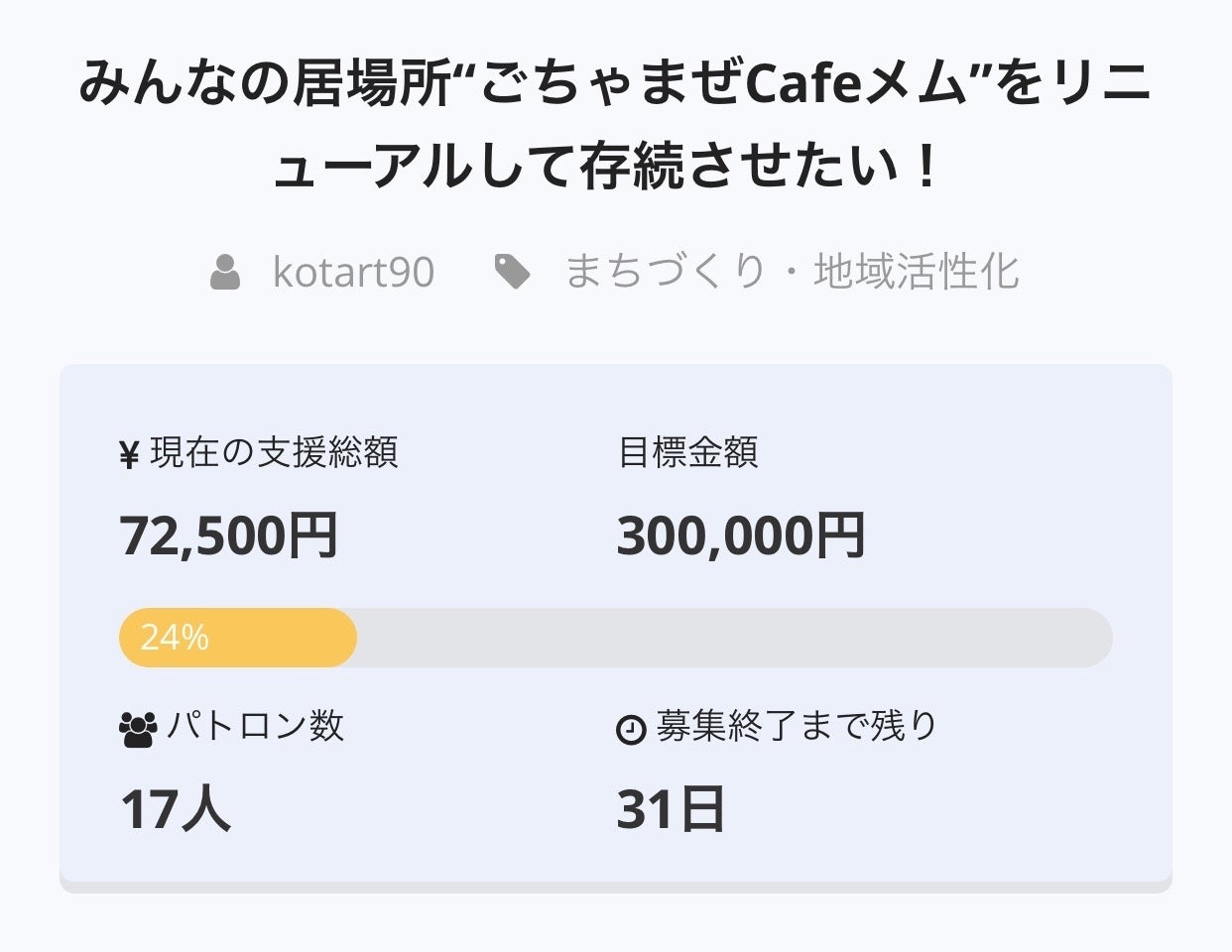Click the user profile silhouette icon
The width and height of the screenshot is (1232, 952).
[225, 272]
